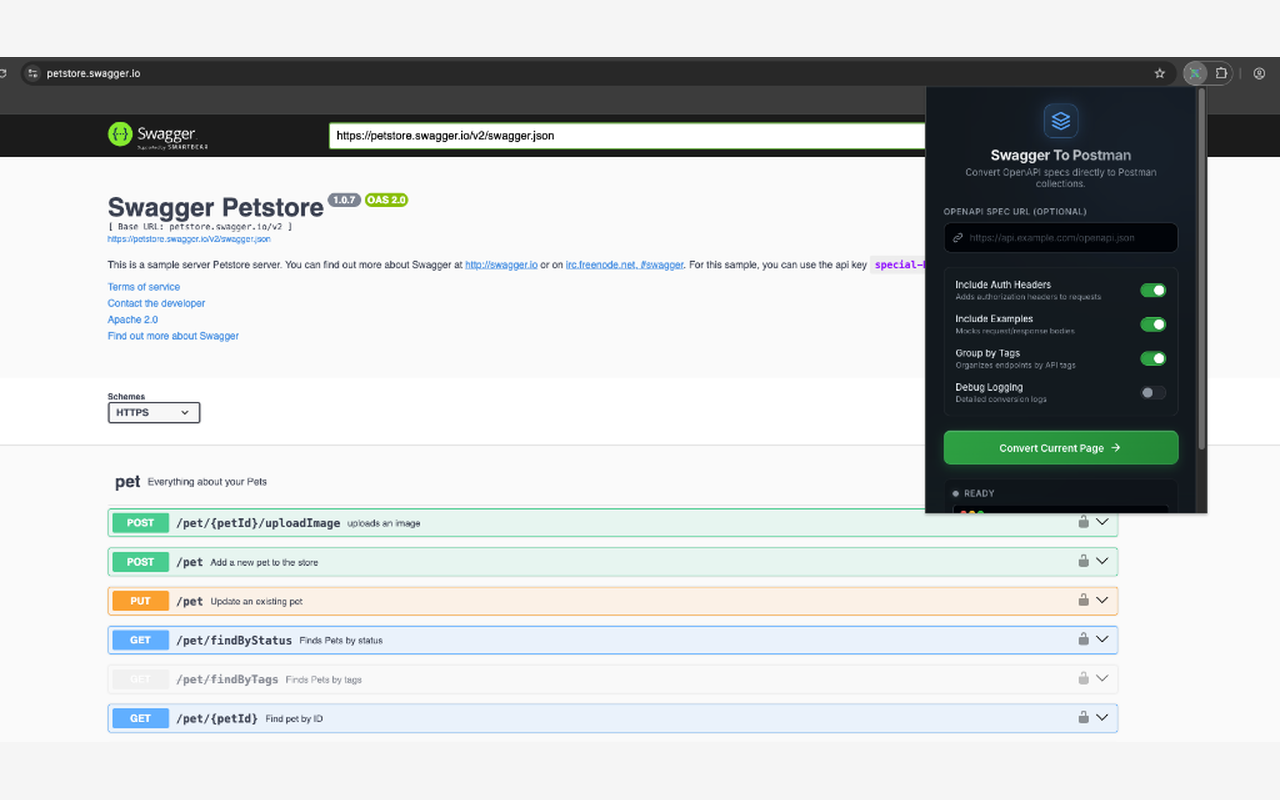1280x800 pixels.
Task: Bookmark this page with star icon
Action: coord(1160,73)
